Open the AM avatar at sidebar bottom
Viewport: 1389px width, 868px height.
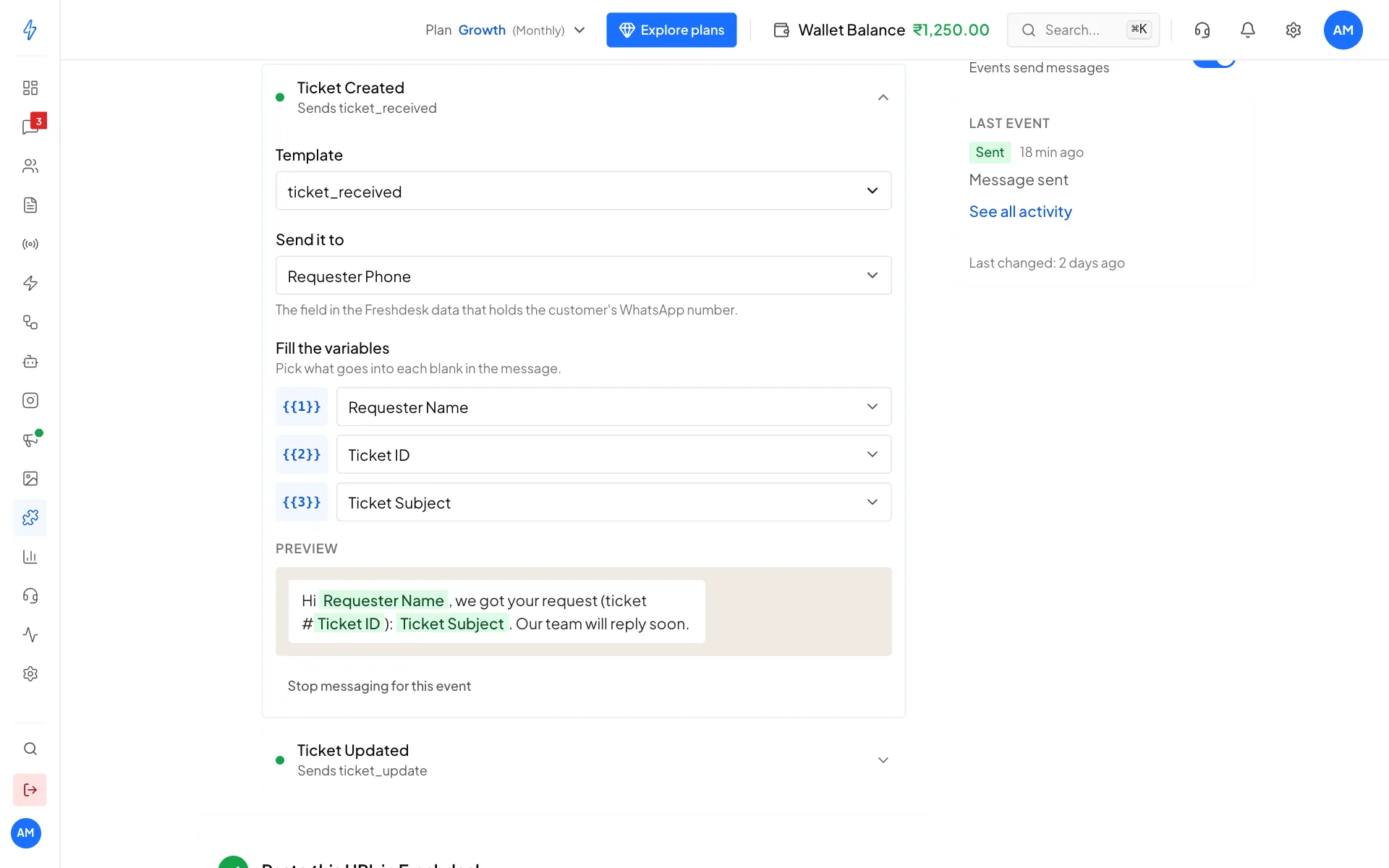pos(26,833)
